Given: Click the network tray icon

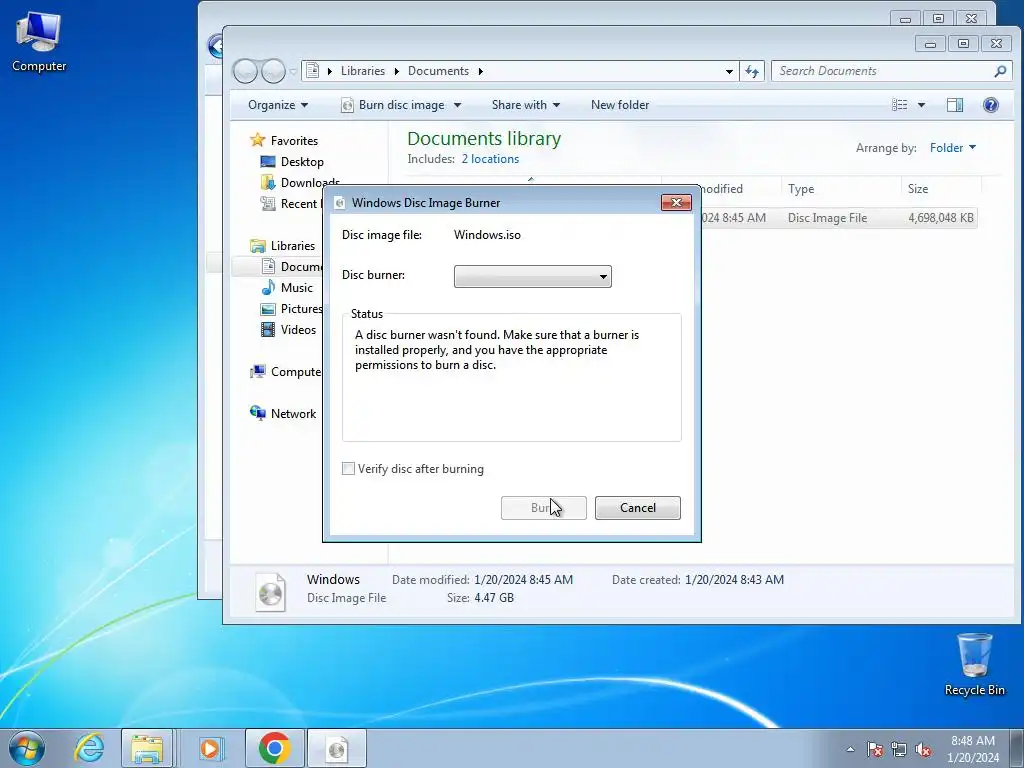Looking at the screenshot, I should click(x=899, y=749).
